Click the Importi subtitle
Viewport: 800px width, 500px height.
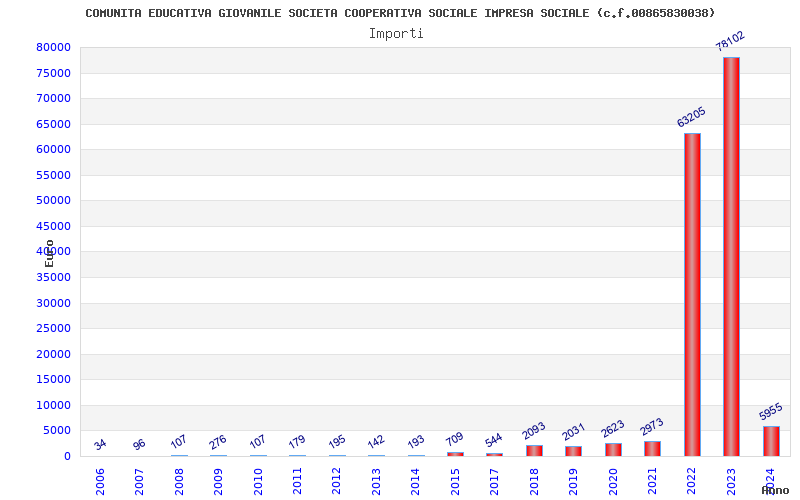(x=396, y=34)
